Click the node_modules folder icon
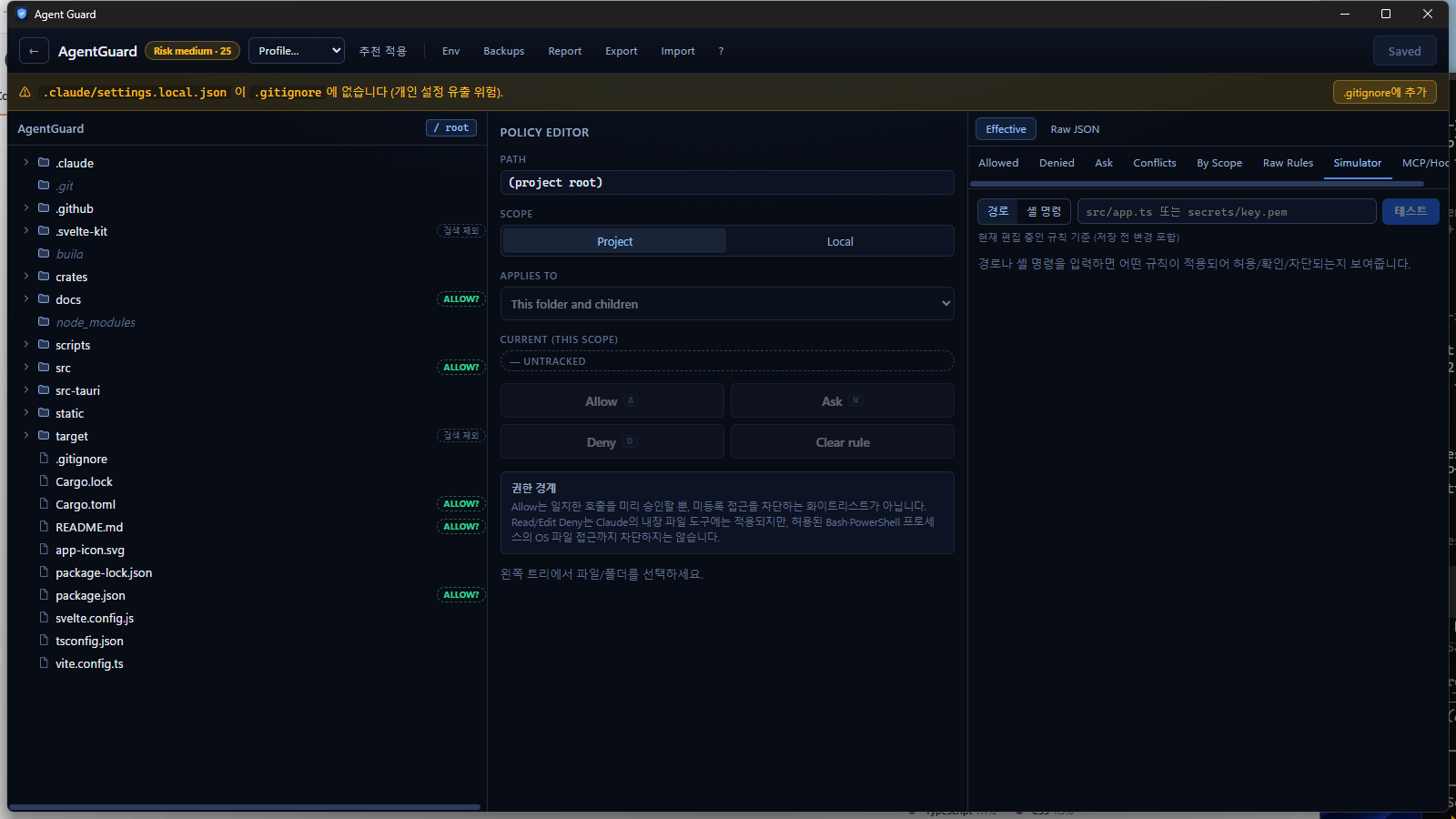Image resolution: width=1456 pixels, height=819 pixels. click(x=44, y=321)
